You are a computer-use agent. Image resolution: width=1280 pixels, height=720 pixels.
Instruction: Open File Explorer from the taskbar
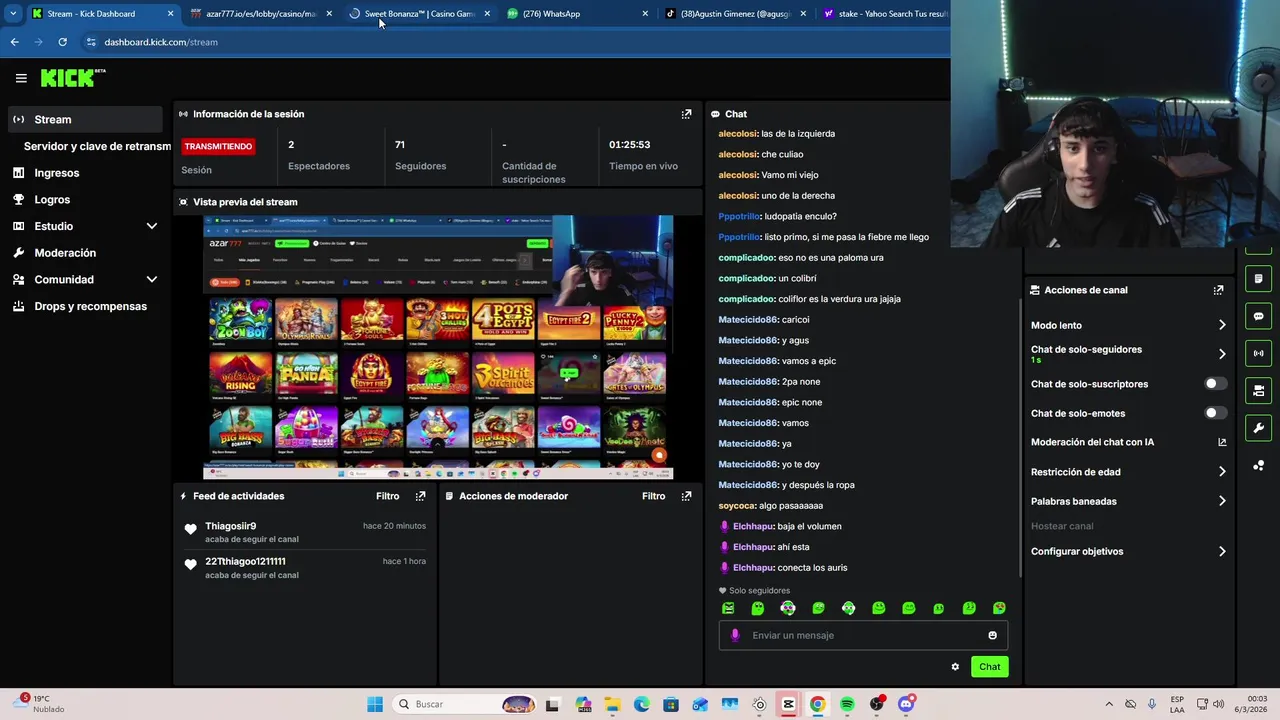pos(612,704)
